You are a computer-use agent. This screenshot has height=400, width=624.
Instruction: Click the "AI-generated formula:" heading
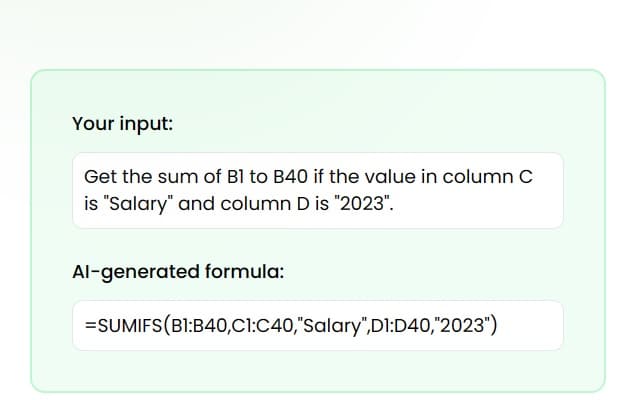[178, 272]
